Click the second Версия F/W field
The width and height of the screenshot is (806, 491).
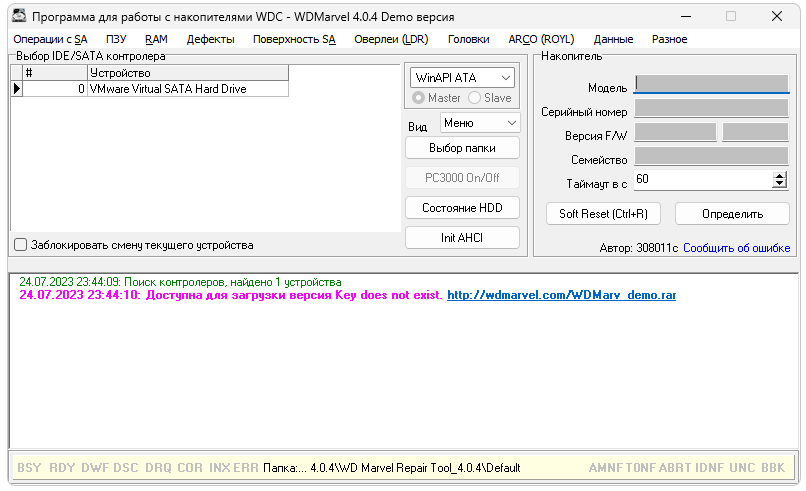[755, 132]
